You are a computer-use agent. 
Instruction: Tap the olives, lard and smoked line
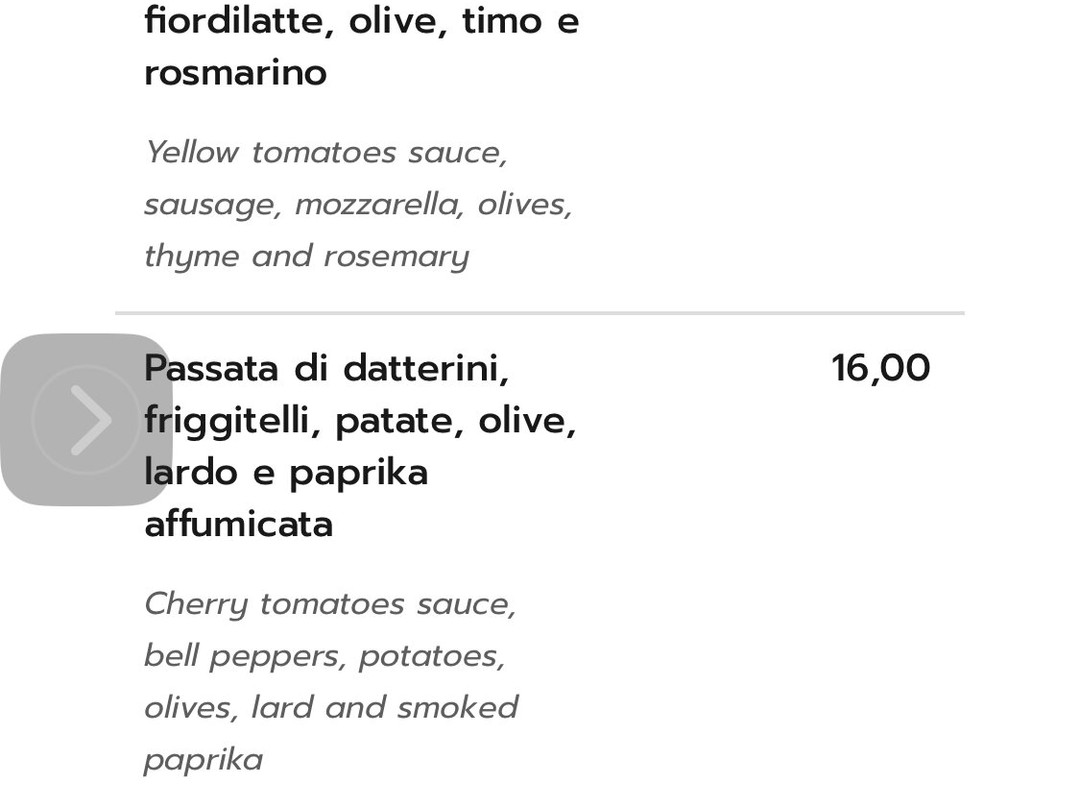[x=330, y=708]
